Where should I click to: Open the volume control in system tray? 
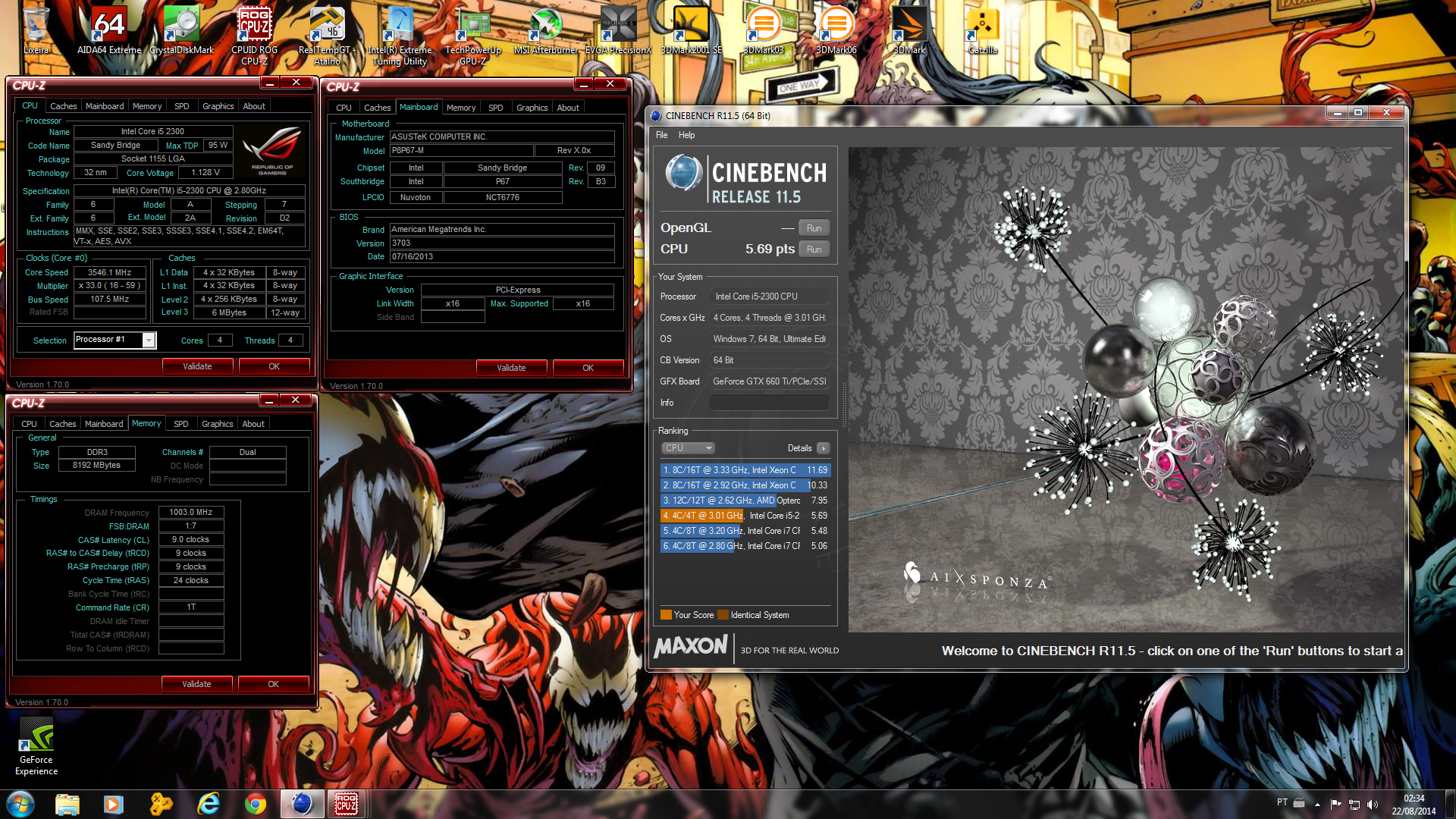pos(1372,804)
